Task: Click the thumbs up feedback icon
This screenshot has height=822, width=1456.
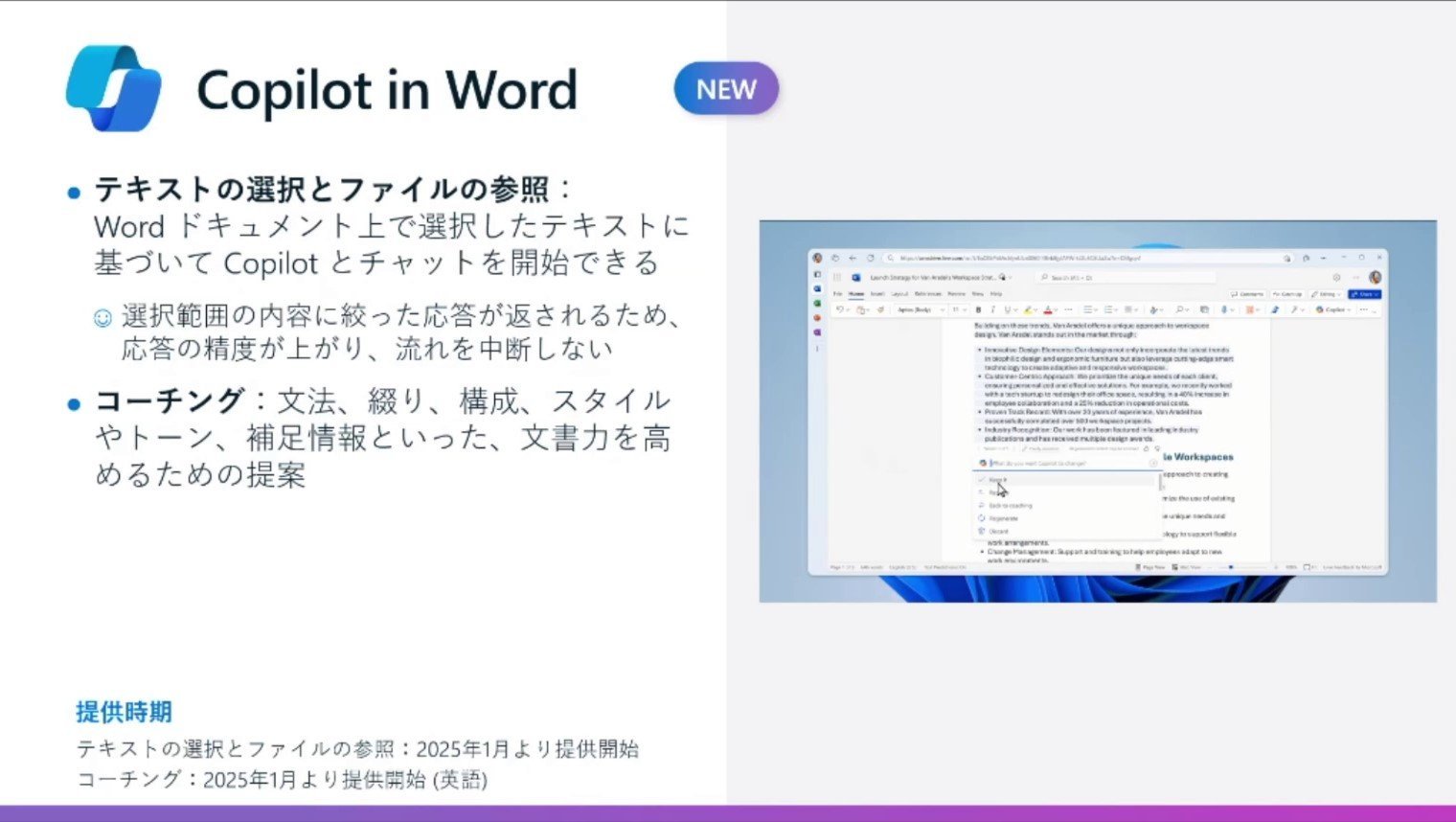Action: click(1147, 448)
